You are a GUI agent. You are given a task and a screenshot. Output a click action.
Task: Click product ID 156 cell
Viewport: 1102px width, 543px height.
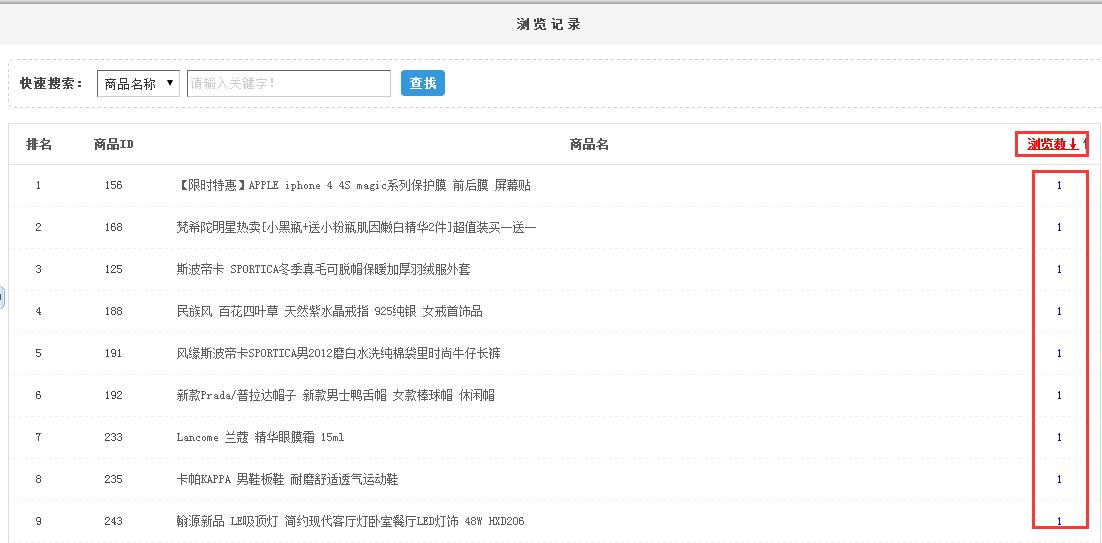[113, 185]
